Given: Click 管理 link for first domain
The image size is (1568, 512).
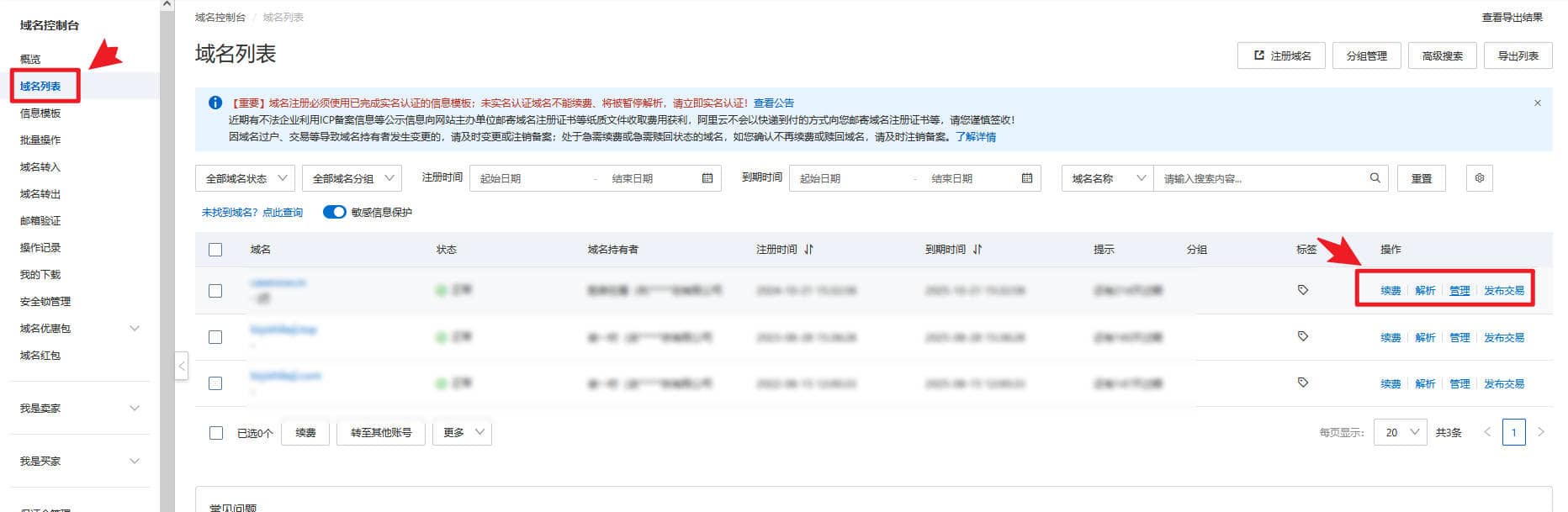Looking at the screenshot, I should 1459,291.
